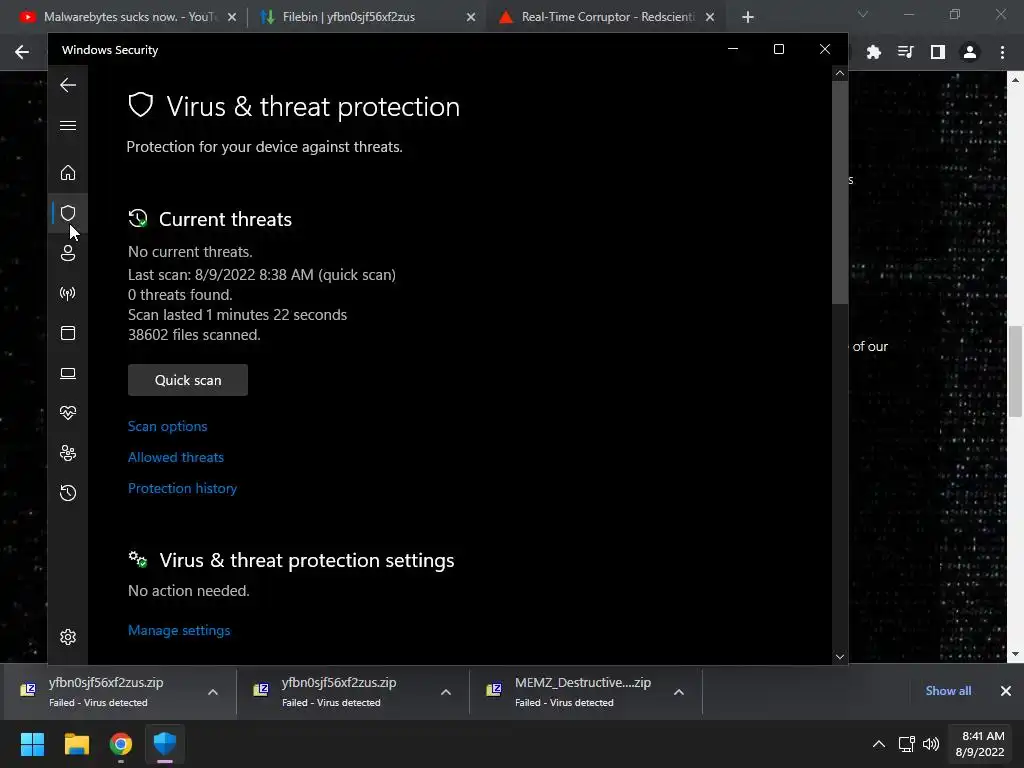
Task: Close the Malwarebytes YouTube tab
Action: pyautogui.click(x=232, y=17)
